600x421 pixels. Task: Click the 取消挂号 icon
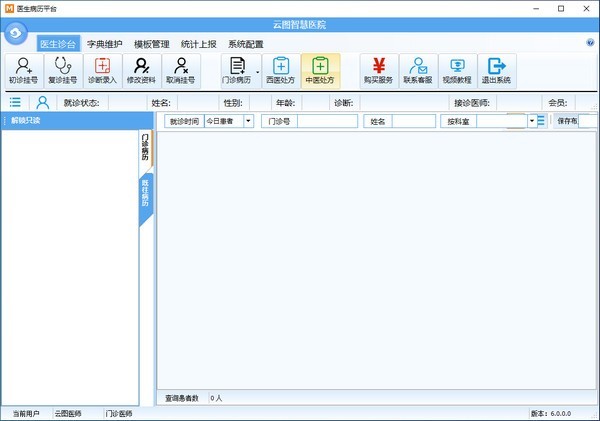[181, 71]
